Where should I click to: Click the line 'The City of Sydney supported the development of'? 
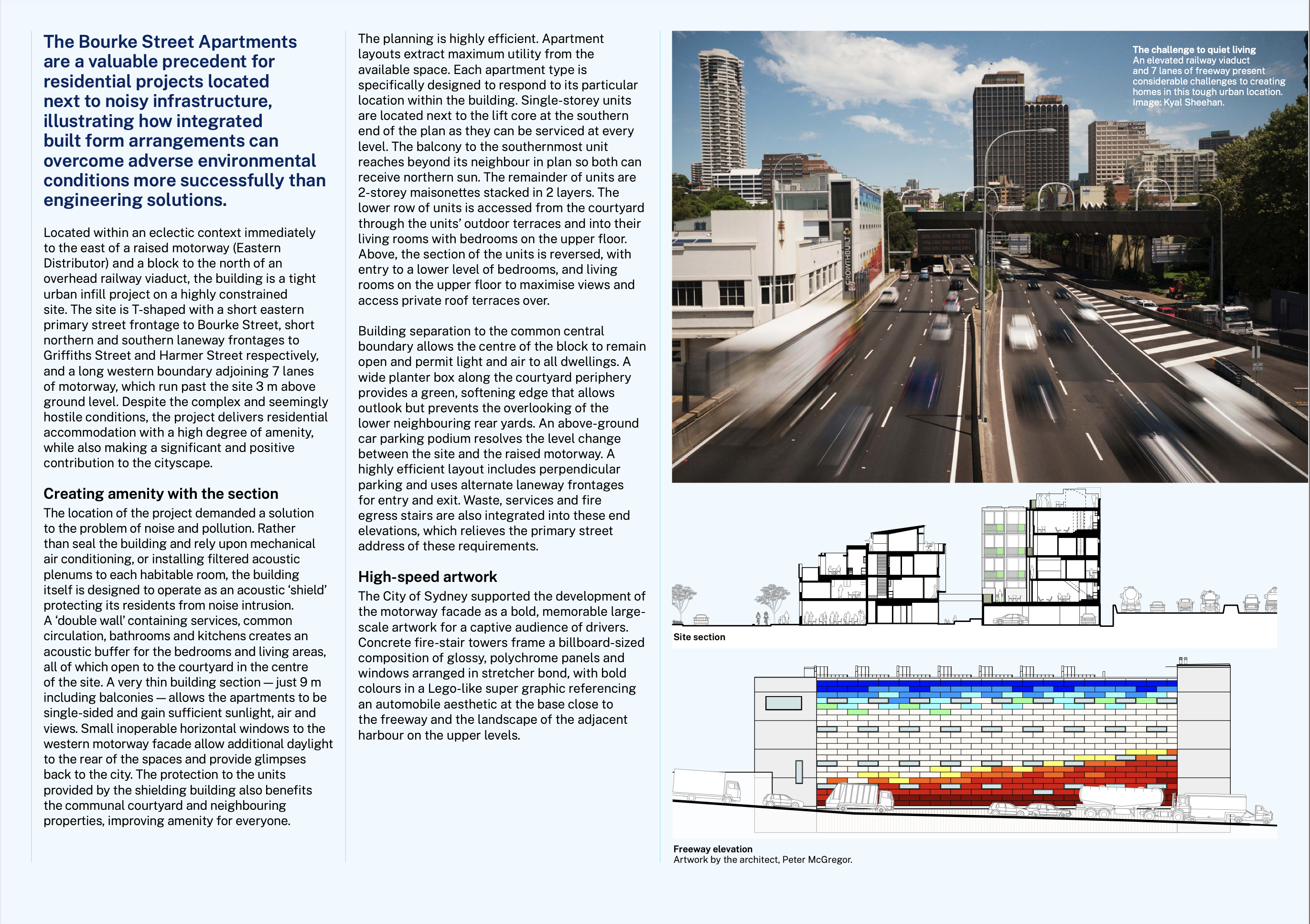point(502,596)
